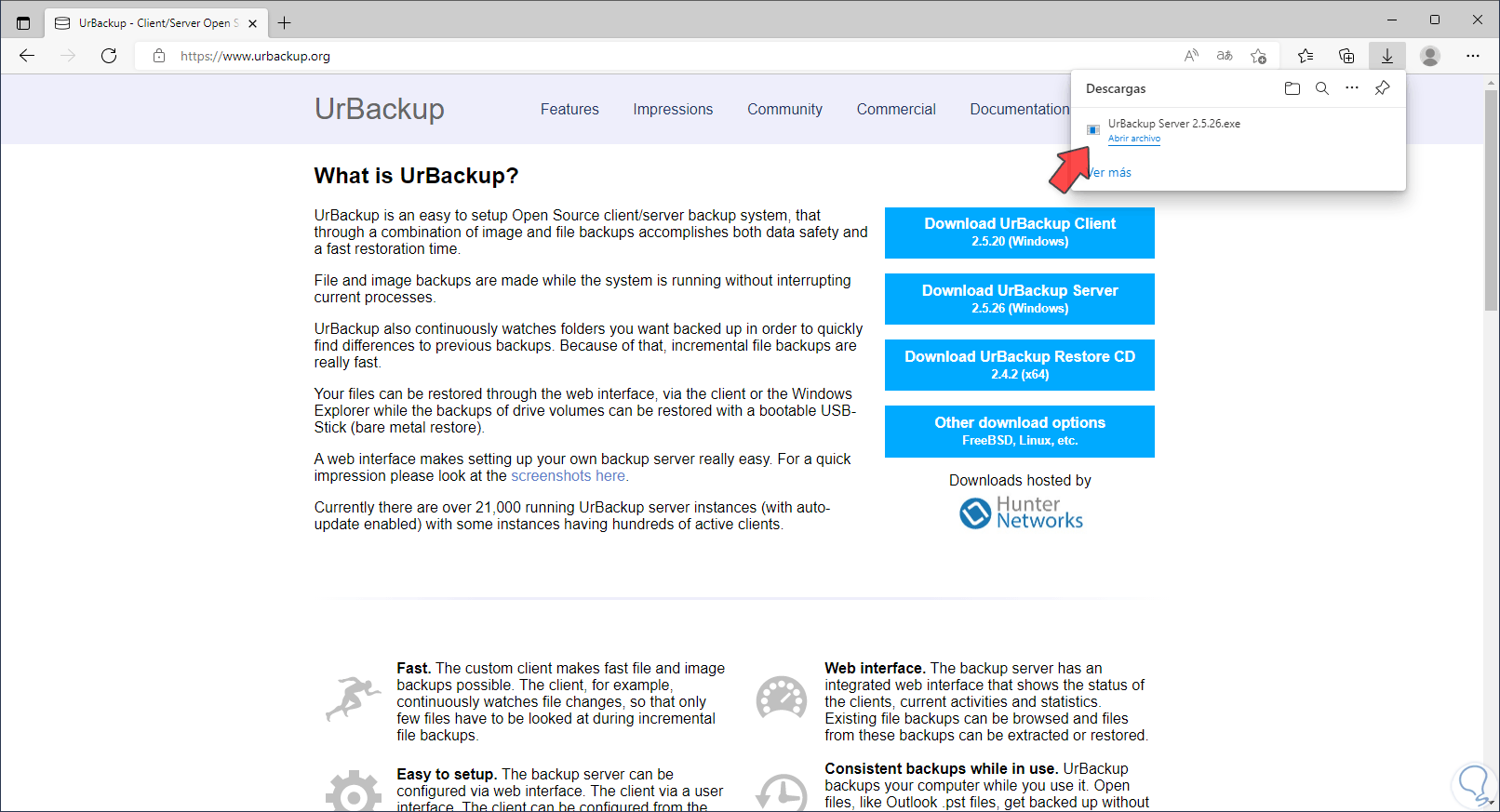Open the Features menu item

click(x=569, y=109)
